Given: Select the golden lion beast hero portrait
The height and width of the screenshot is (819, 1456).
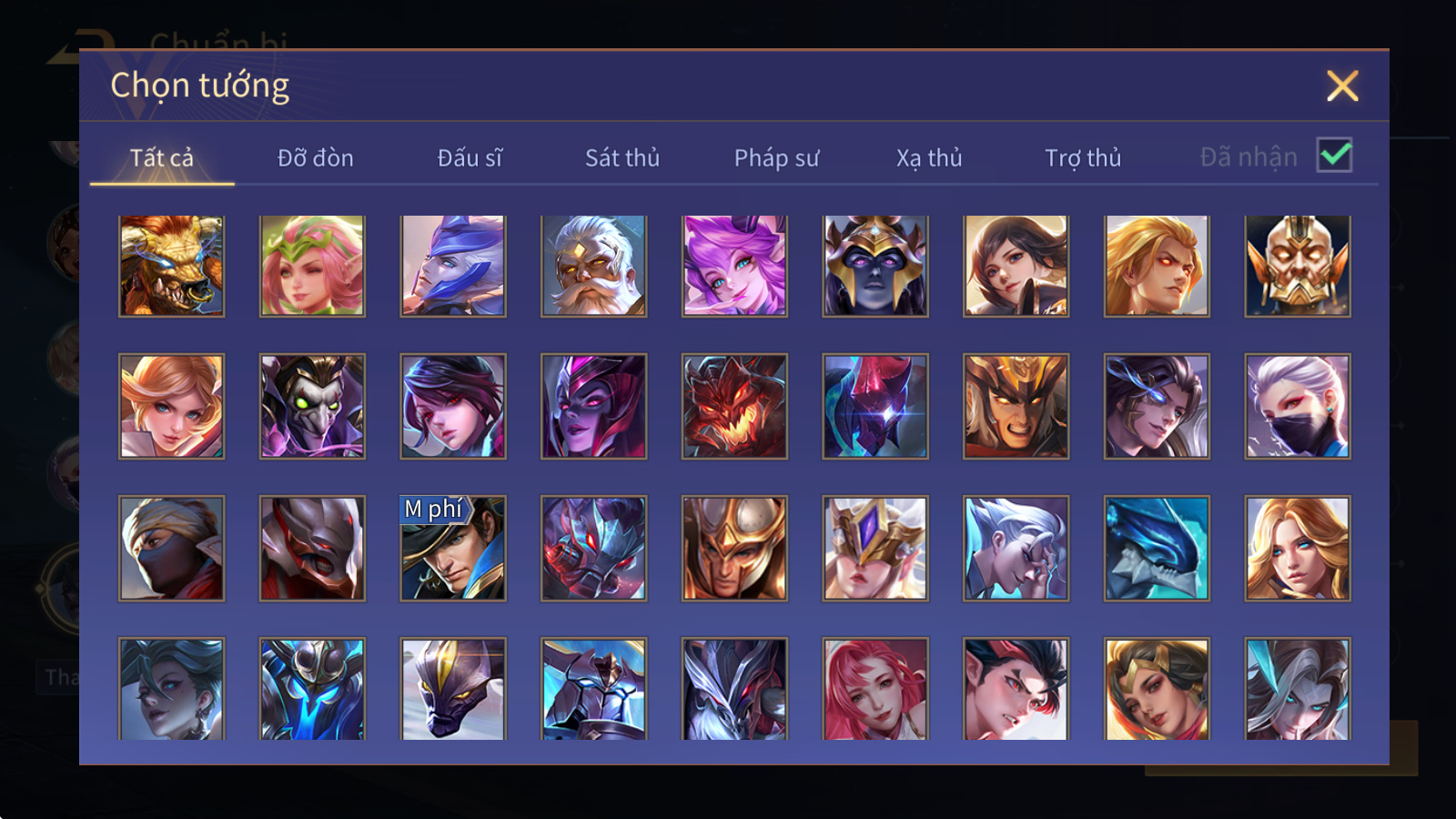Looking at the screenshot, I should pos(171,266).
